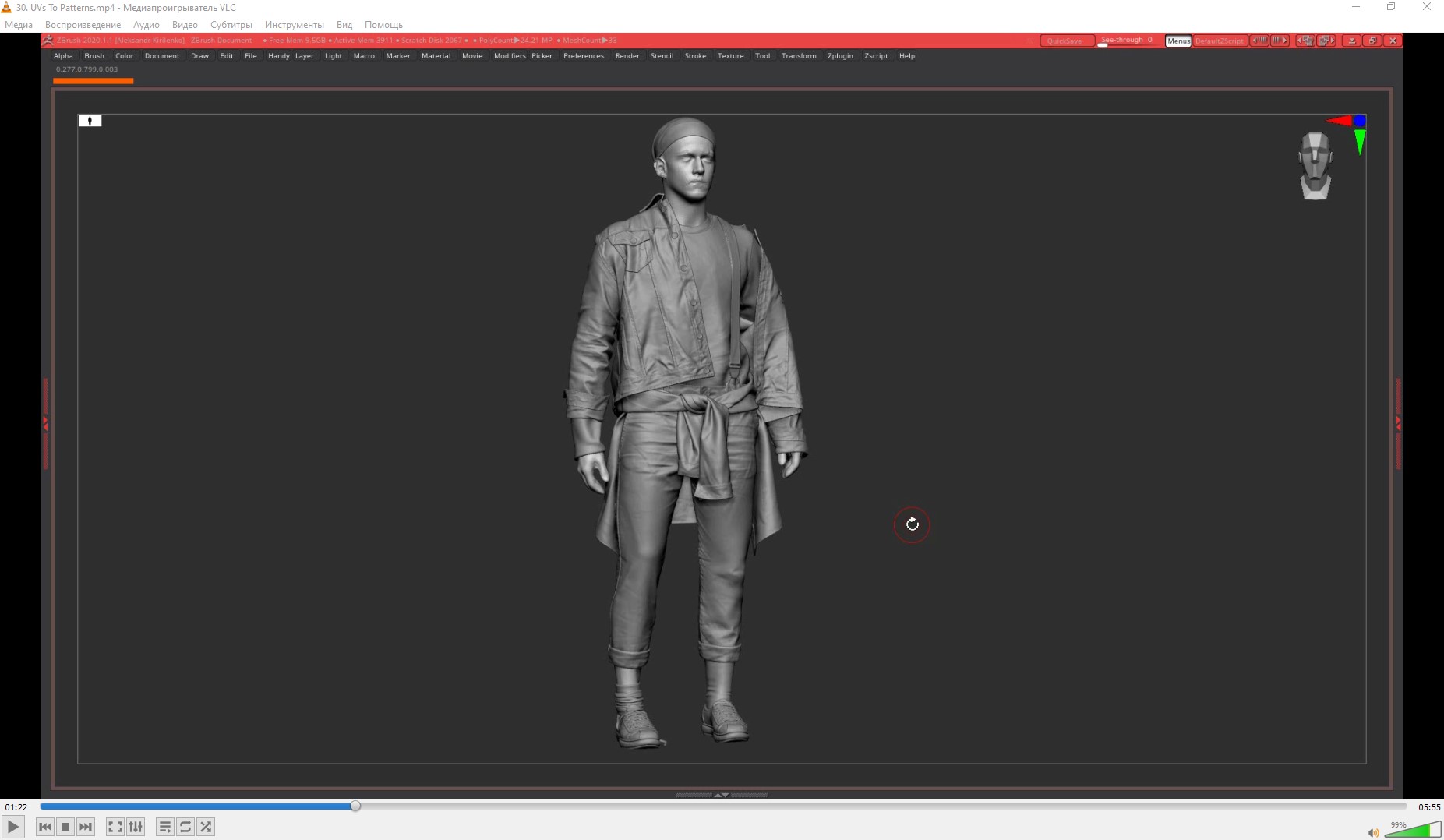Viewport: 1444px width, 840px height.
Task: Switch to next ZBrush UI layout
Action: point(1326,41)
